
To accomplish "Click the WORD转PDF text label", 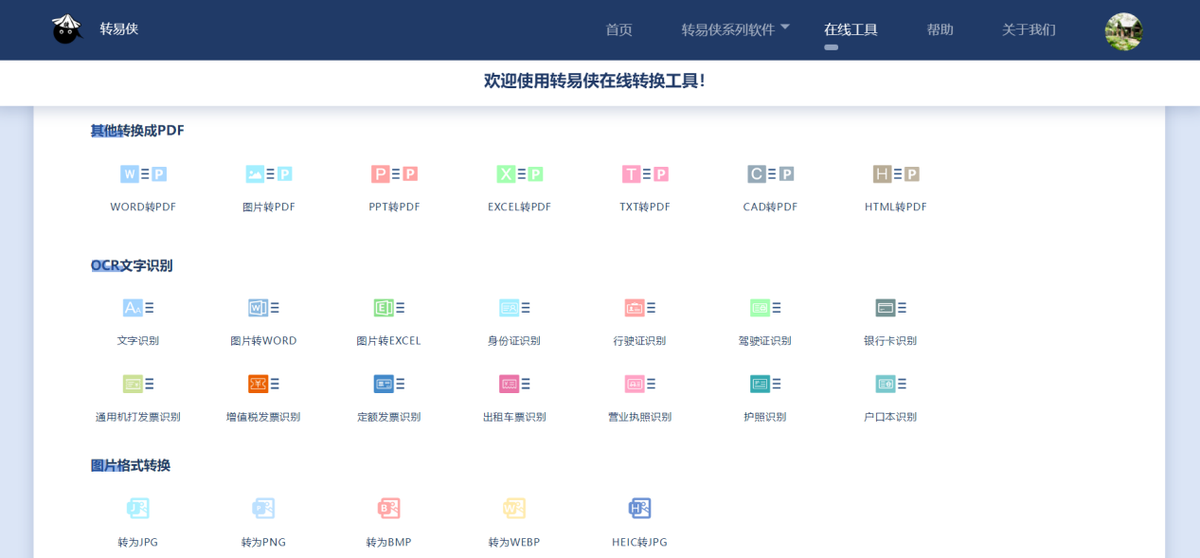I will 143,207.
